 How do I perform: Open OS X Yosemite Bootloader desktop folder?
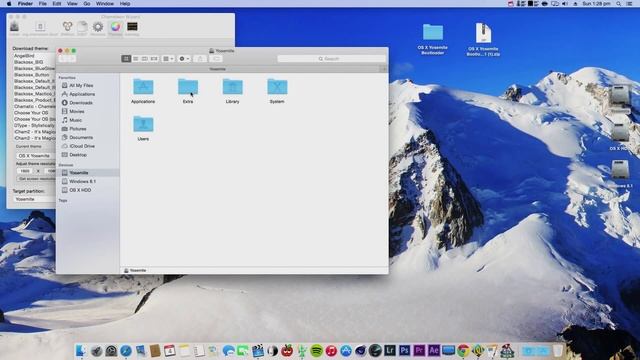(433, 39)
